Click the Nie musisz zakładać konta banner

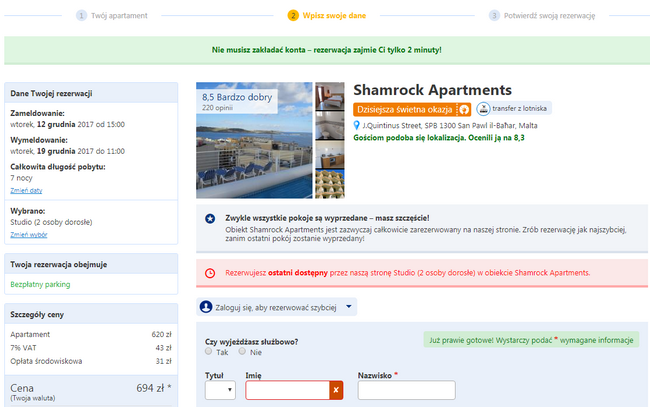[327, 50]
